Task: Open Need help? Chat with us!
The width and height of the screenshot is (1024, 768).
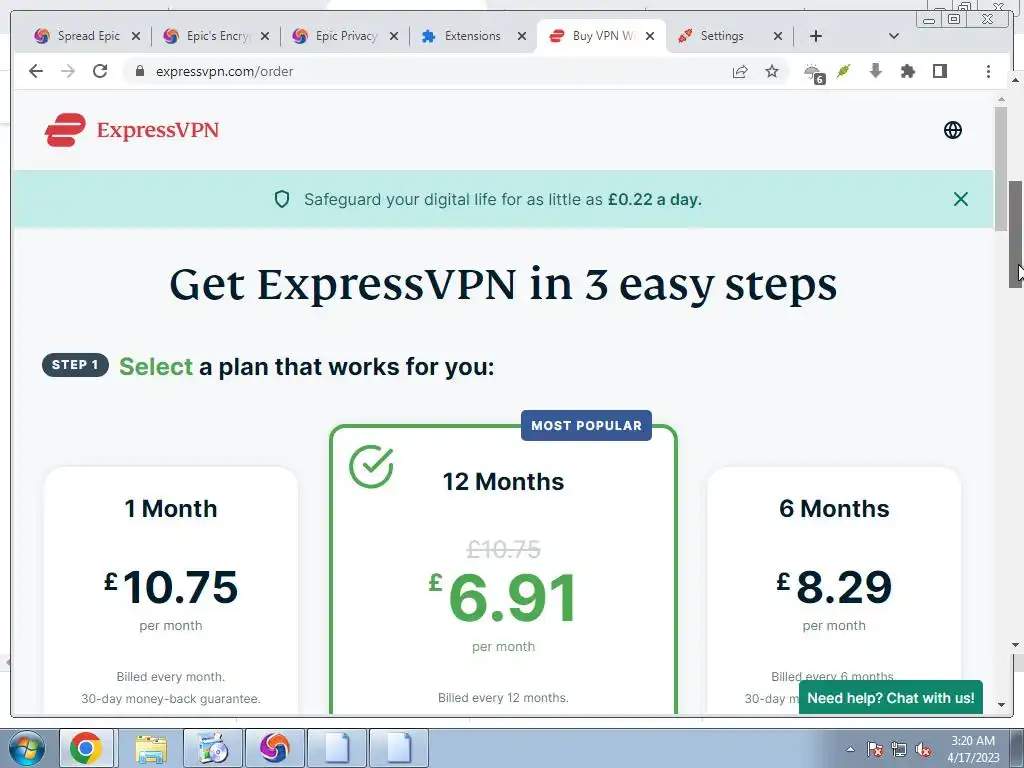Action: pos(891,698)
